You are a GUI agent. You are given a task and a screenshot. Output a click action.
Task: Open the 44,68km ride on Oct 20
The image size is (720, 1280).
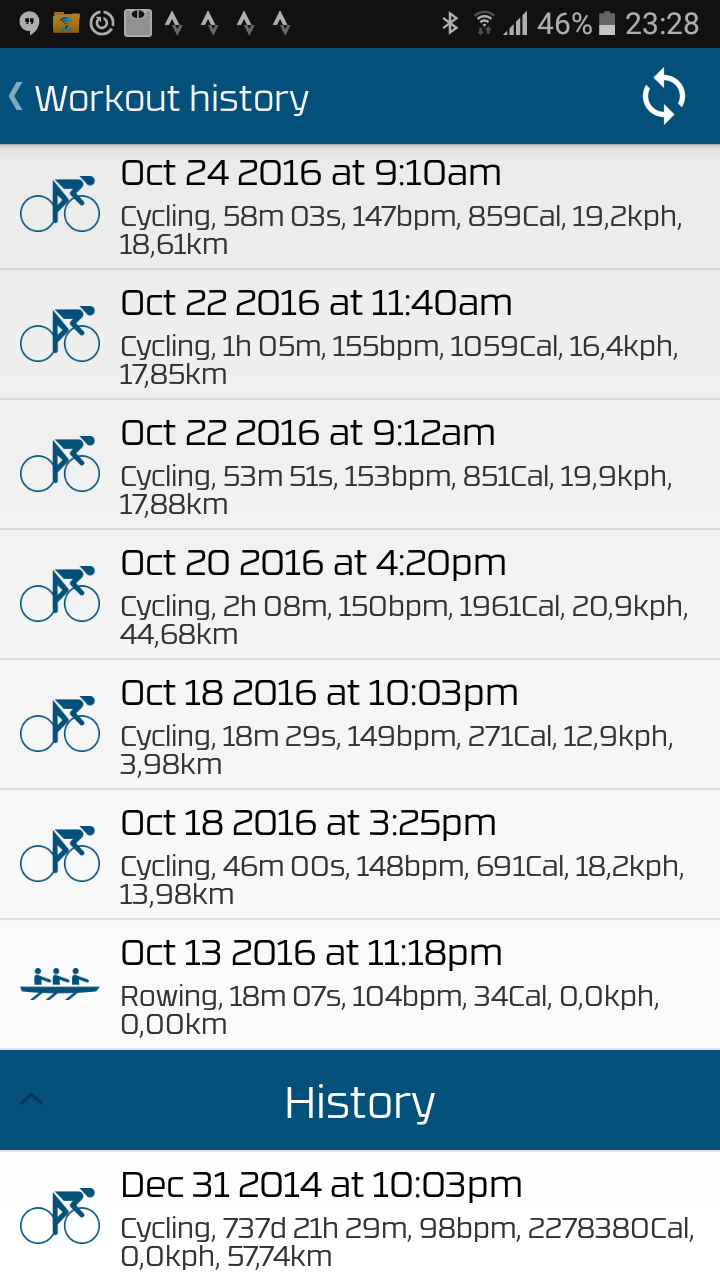pos(360,595)
